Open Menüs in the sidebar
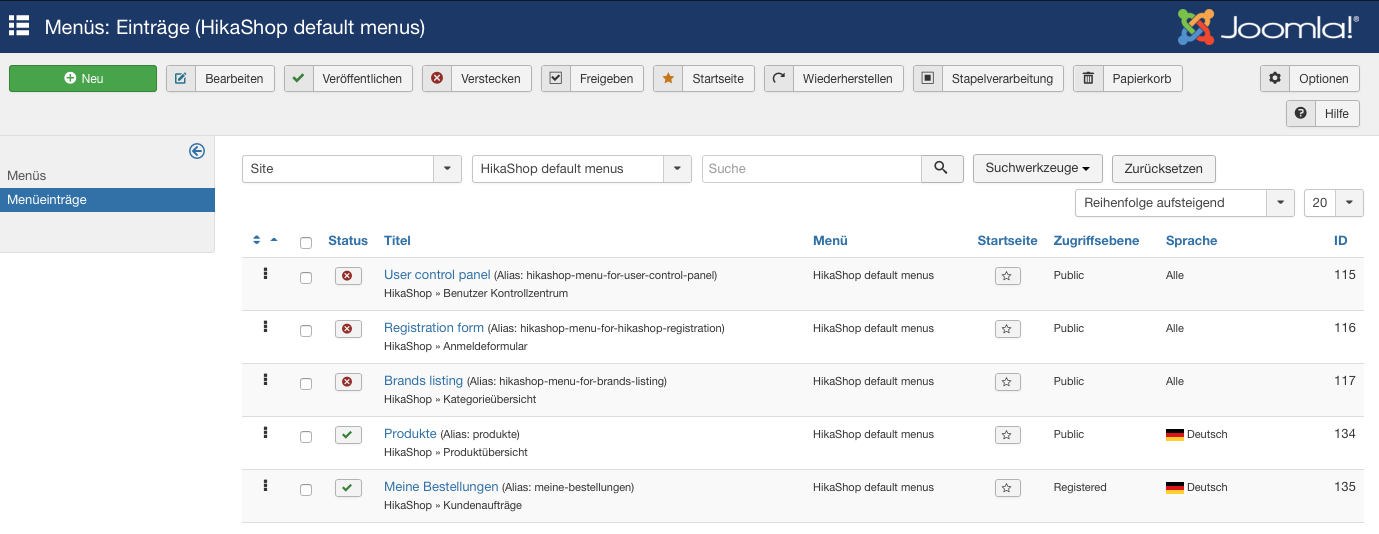This screenshot has width=1379, height=534. 27,175
